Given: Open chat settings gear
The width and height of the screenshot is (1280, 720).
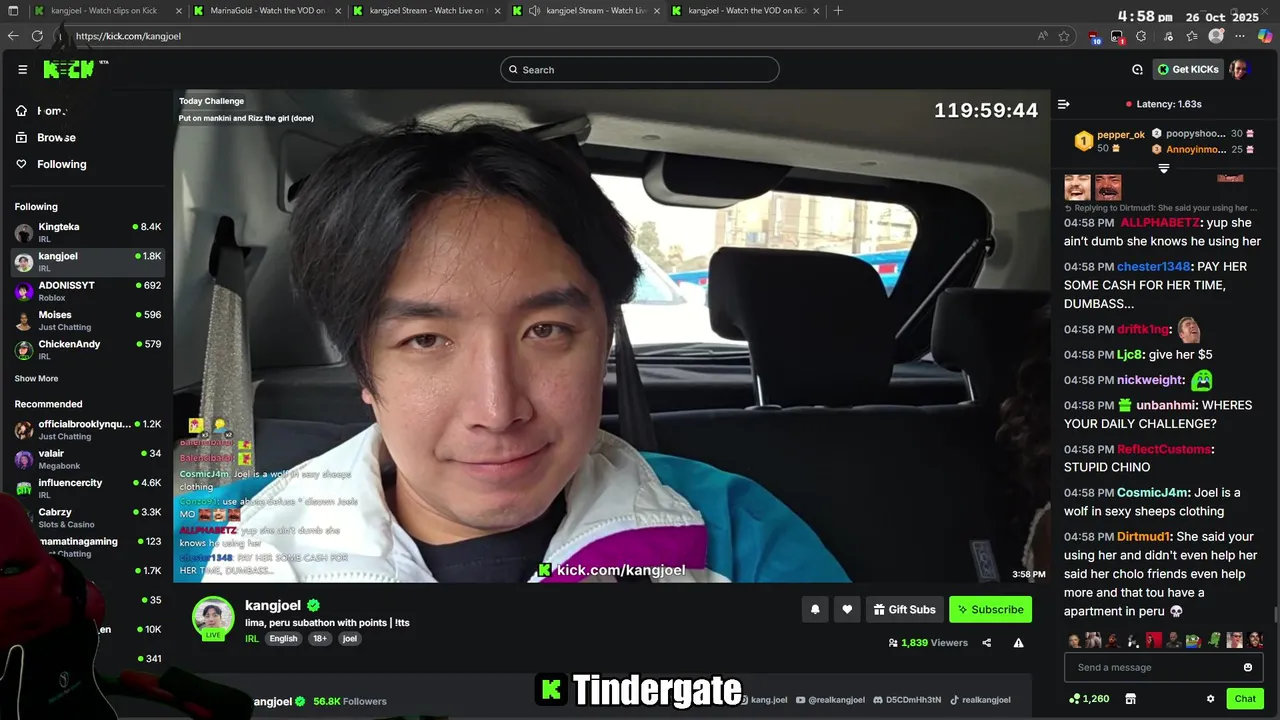Looking at the screenshot, I should [1210, 699].
